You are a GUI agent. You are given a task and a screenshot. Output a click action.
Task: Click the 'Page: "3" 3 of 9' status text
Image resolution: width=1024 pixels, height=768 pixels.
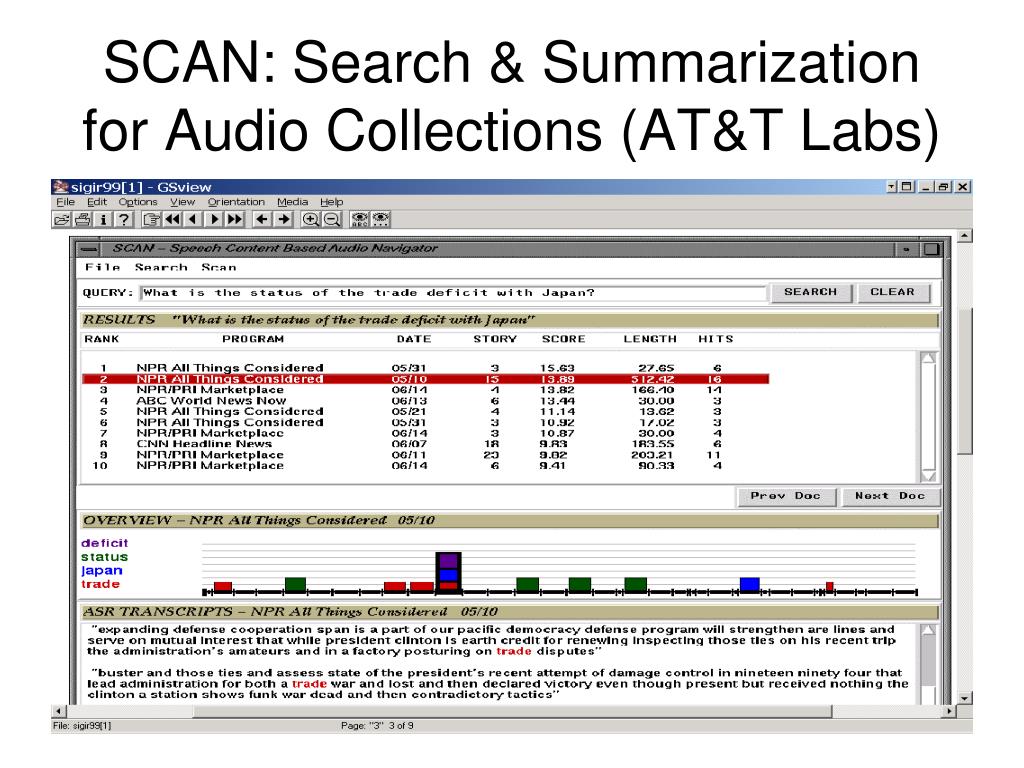point(377,726)
